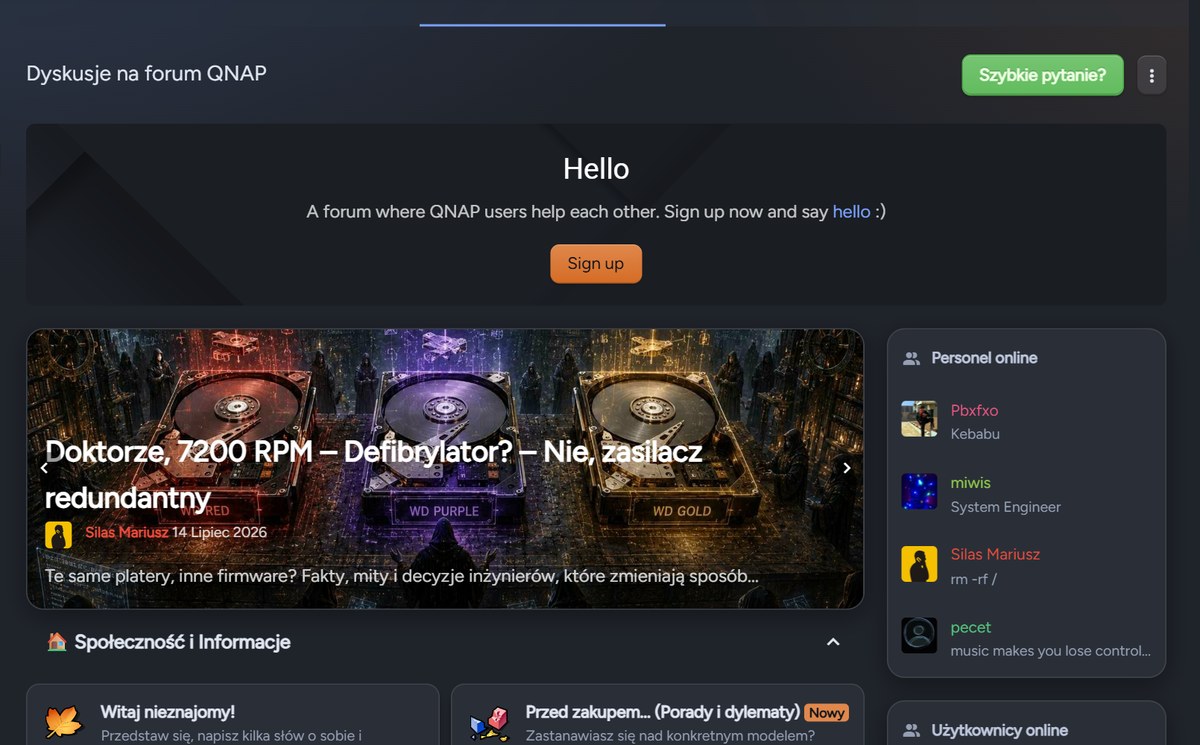
Task: Click Pbxfxo's avatar picture
Action: [x=919, y=419]
